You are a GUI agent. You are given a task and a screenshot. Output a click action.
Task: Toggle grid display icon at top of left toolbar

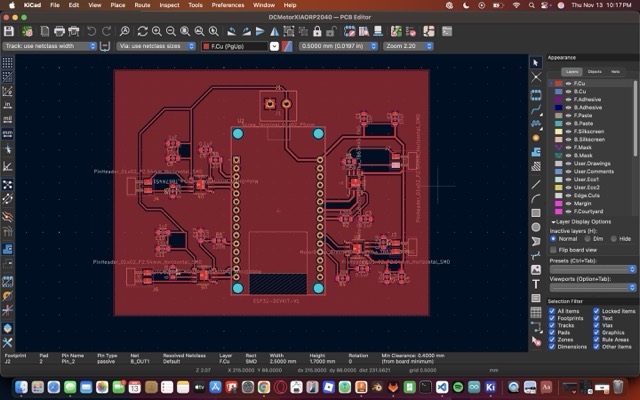(x=7, y=62)
